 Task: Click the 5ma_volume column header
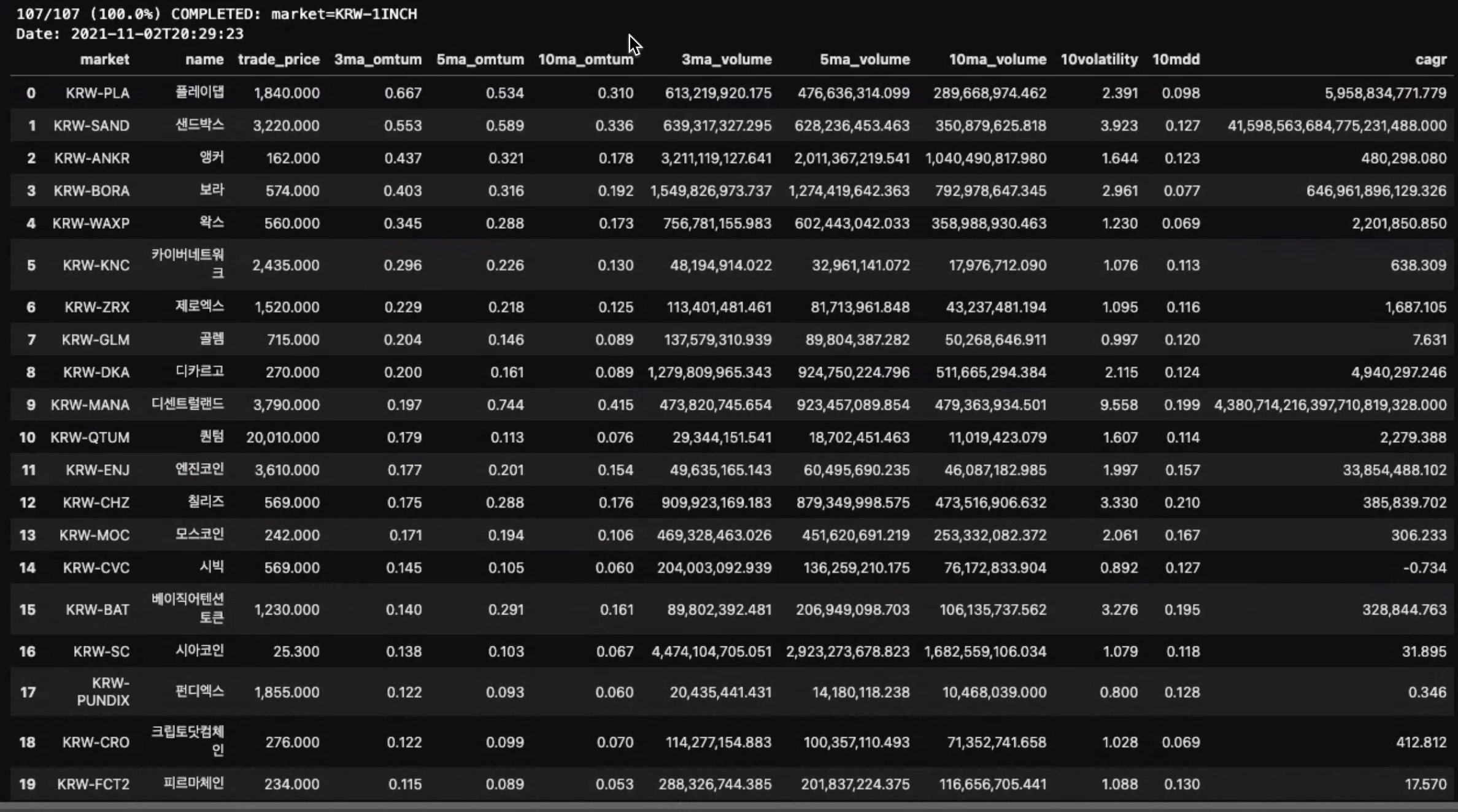click(x=865, y=59)
